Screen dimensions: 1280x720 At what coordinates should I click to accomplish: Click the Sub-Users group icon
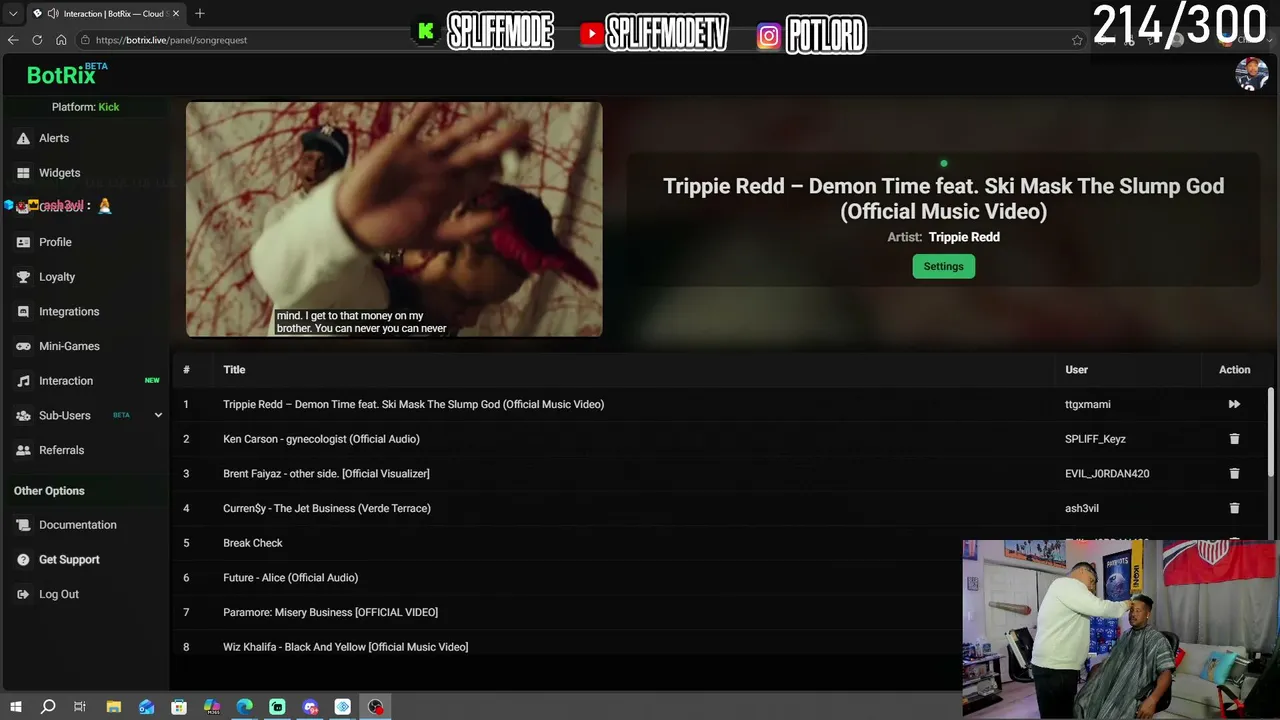23,415
